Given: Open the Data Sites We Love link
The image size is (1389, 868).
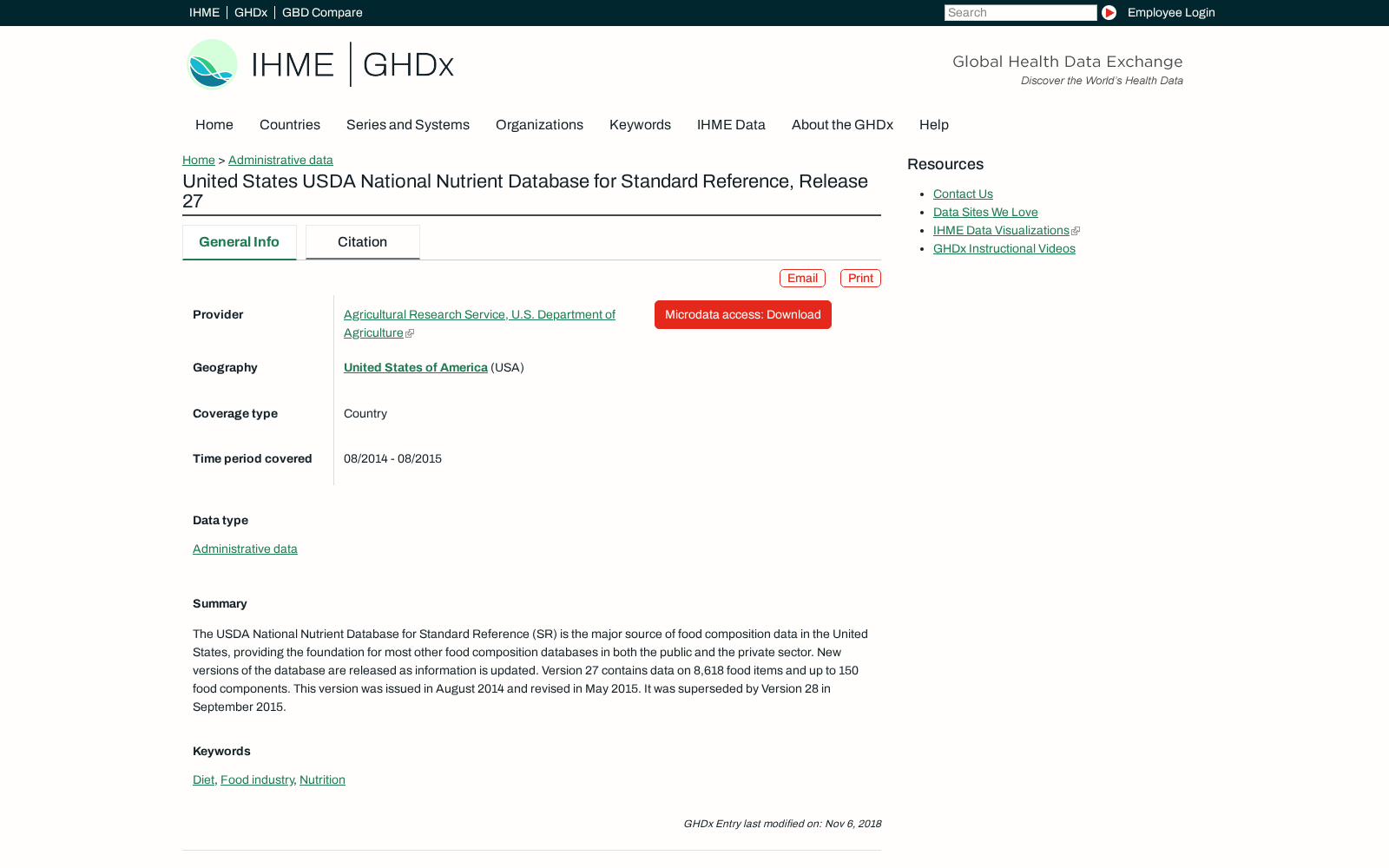Looking at the screenshot, I should click(x=985, y=212).
